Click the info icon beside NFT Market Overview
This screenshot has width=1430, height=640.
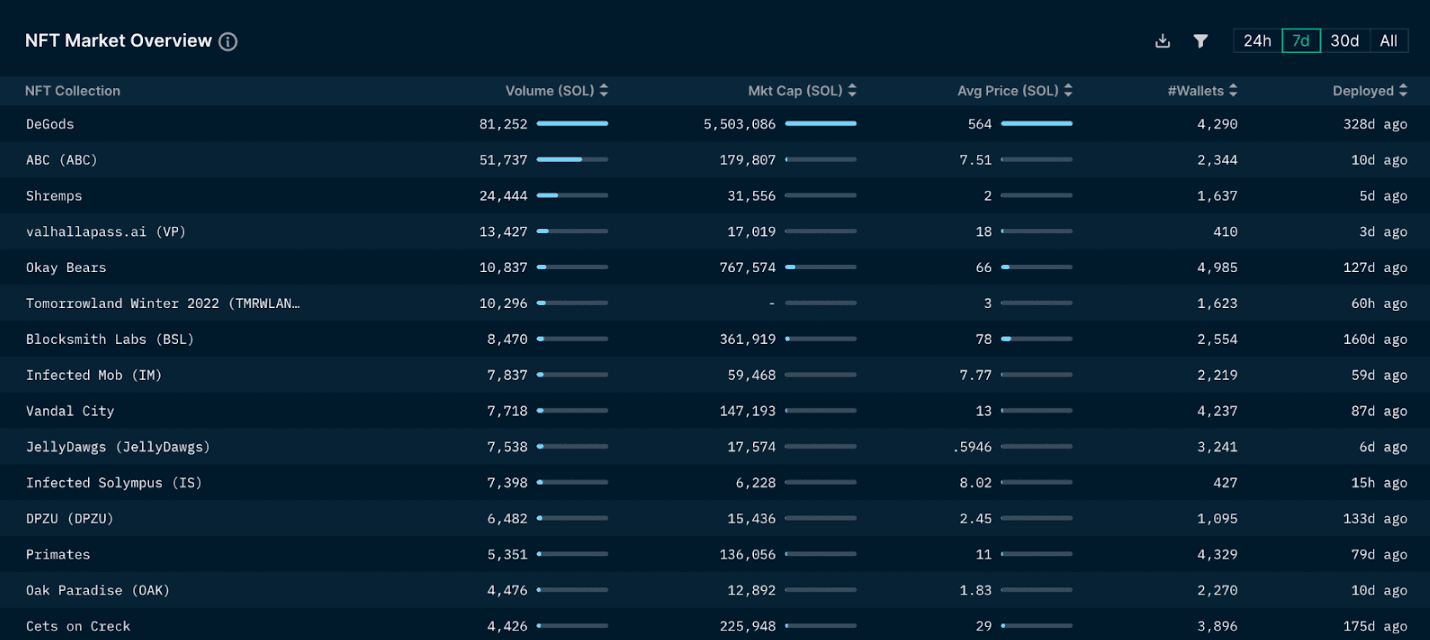tap(228, 42)
